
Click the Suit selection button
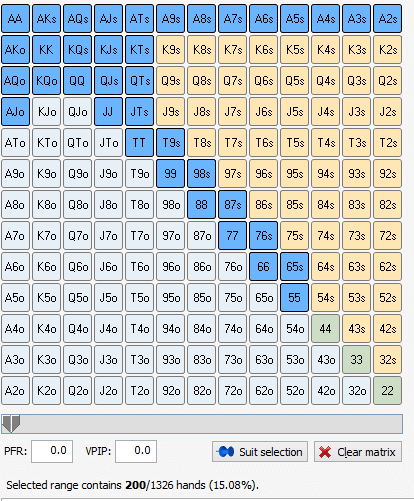click(x=260, y=452)
